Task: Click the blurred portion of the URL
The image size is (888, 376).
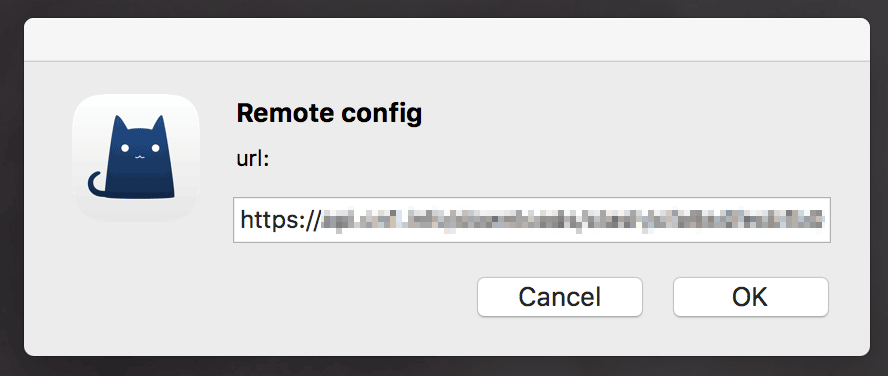Action: point(572,220)
